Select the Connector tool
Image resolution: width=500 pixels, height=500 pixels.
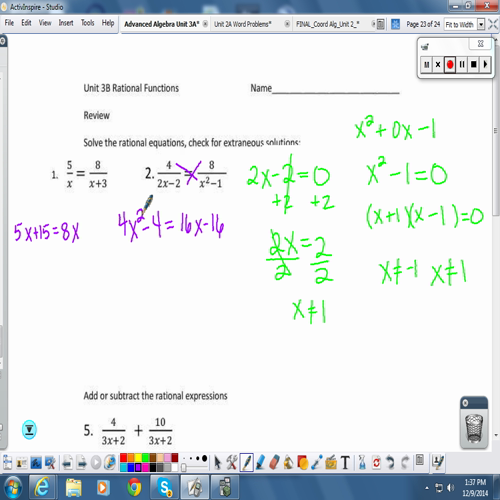coord(317,462)
